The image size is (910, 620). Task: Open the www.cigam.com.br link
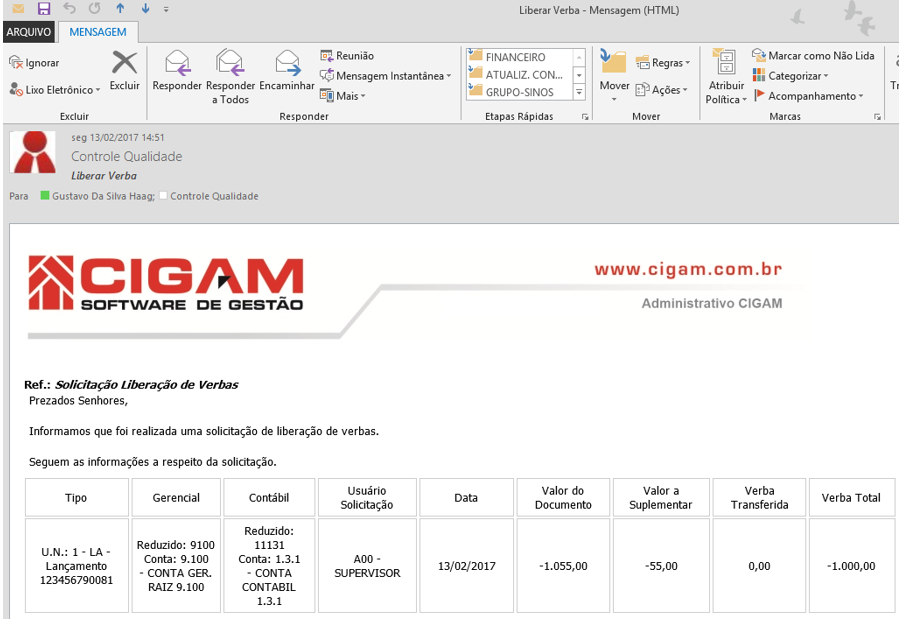coord(688,269)
